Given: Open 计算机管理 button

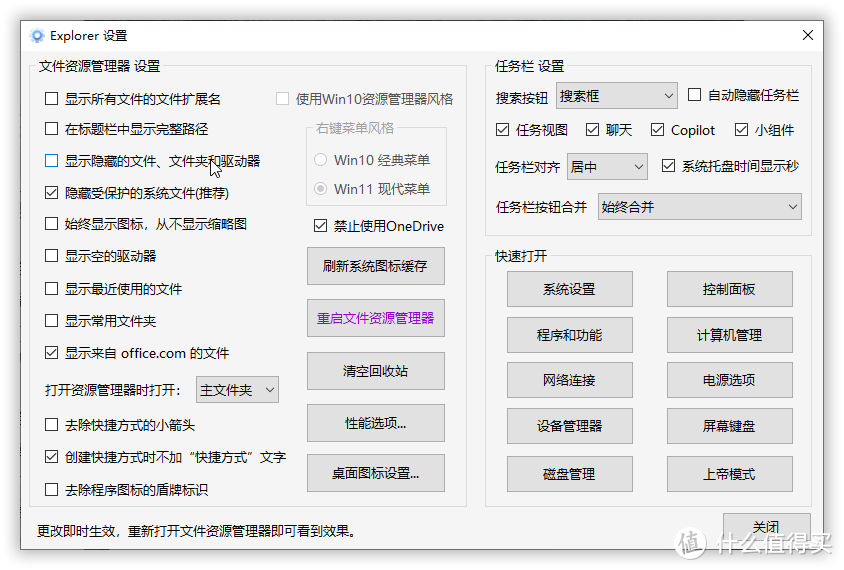Looking at the screenshot, I should [x=729, y=335].
